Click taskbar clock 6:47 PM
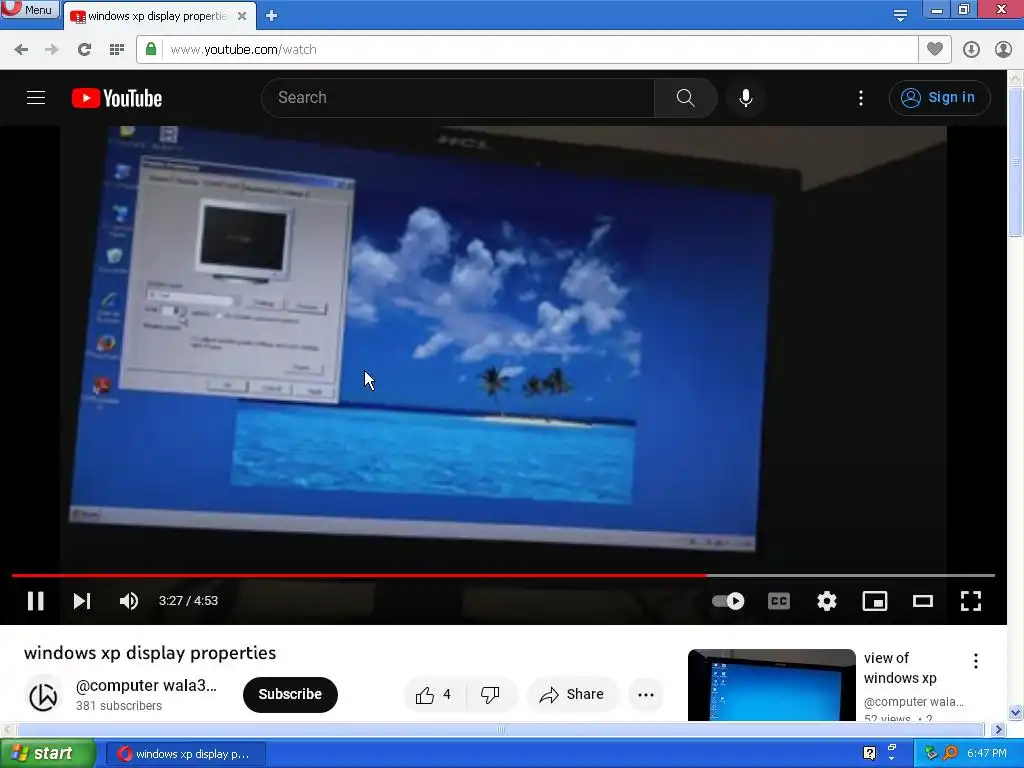 (x=987, y=754)
